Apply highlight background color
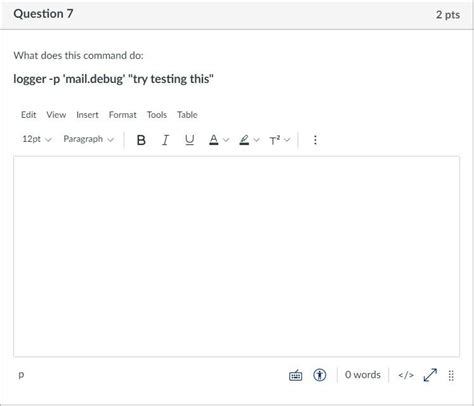The width and height of the screenshot is (474, 406). [x=244, y=140]
